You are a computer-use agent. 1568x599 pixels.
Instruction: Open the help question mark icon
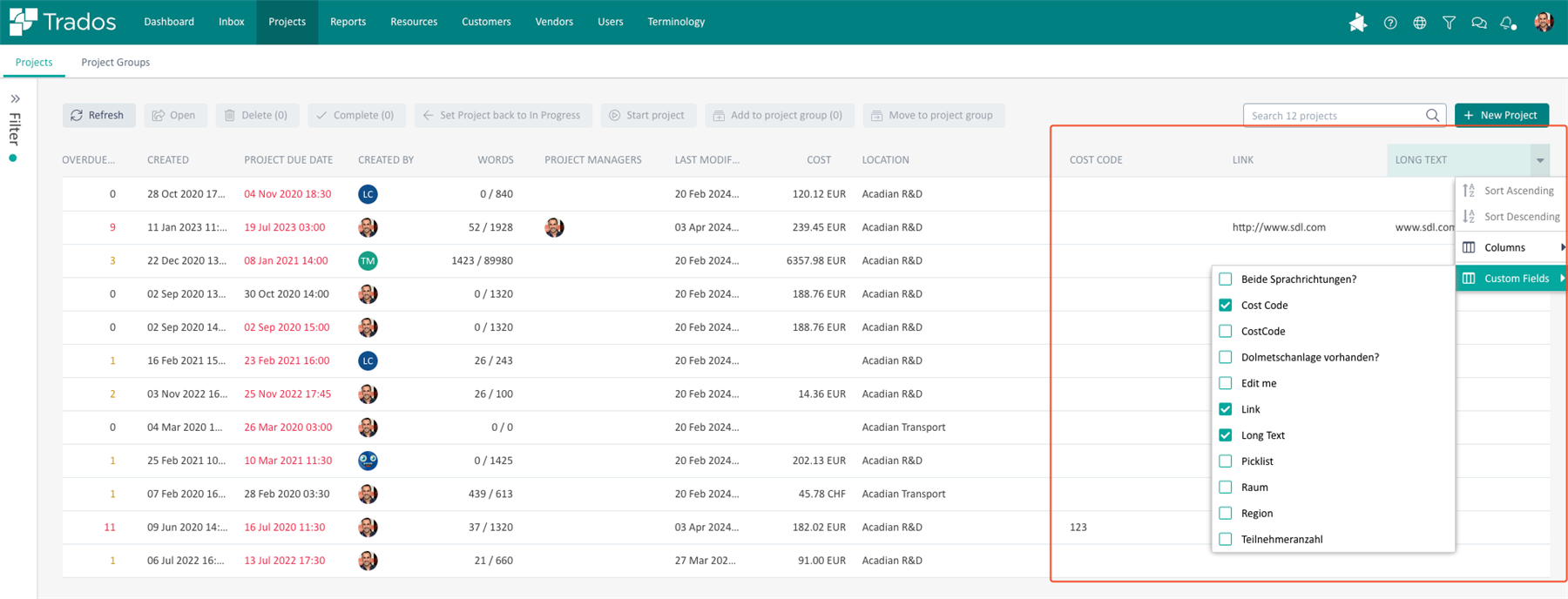tap(1390, 24)
